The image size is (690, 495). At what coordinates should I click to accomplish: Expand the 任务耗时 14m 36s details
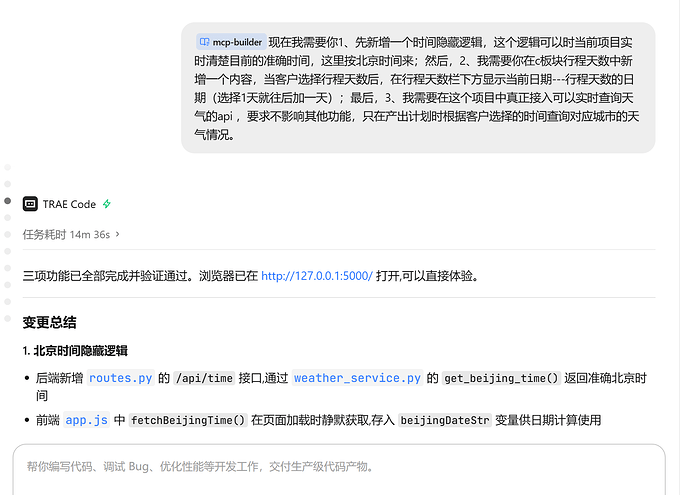click(71, 235)
